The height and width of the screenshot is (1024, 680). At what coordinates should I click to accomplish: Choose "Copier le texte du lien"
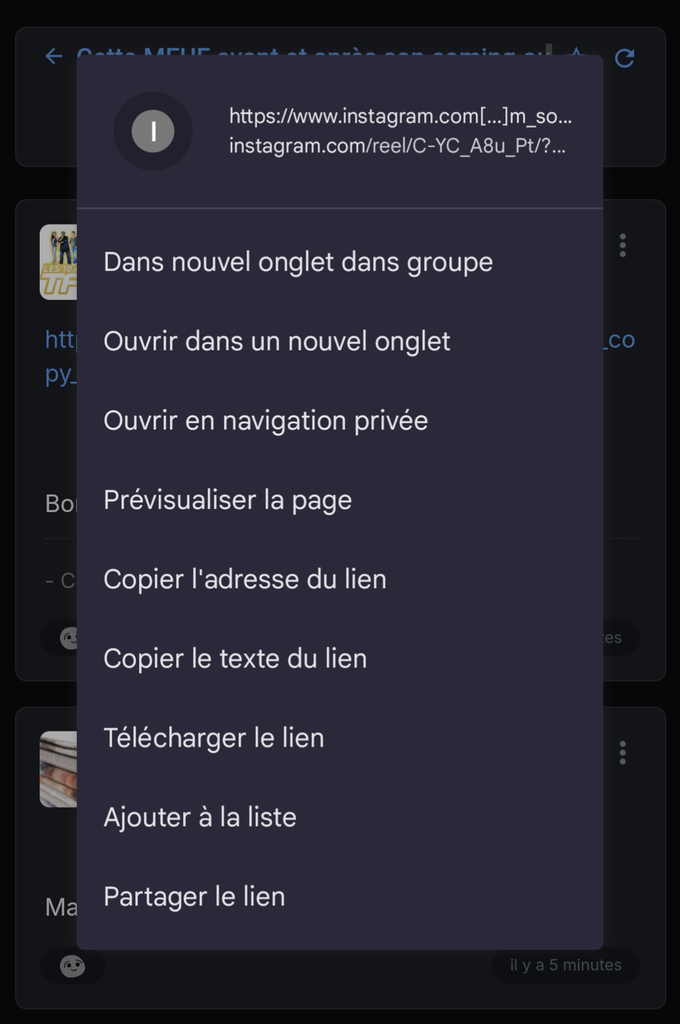click(235, 658)
